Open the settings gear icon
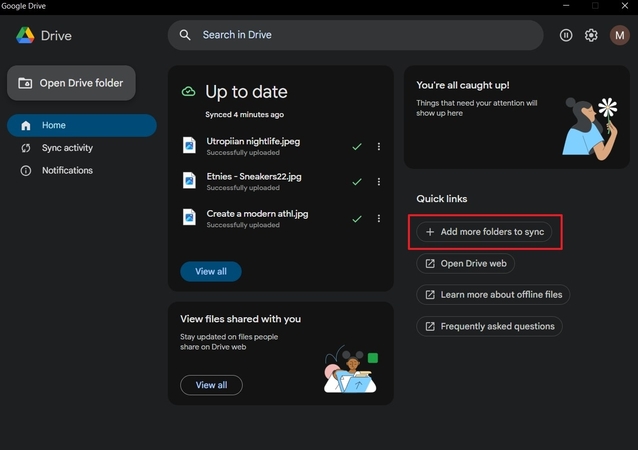This screenshot has height=450, width=638. coord(591,35)
